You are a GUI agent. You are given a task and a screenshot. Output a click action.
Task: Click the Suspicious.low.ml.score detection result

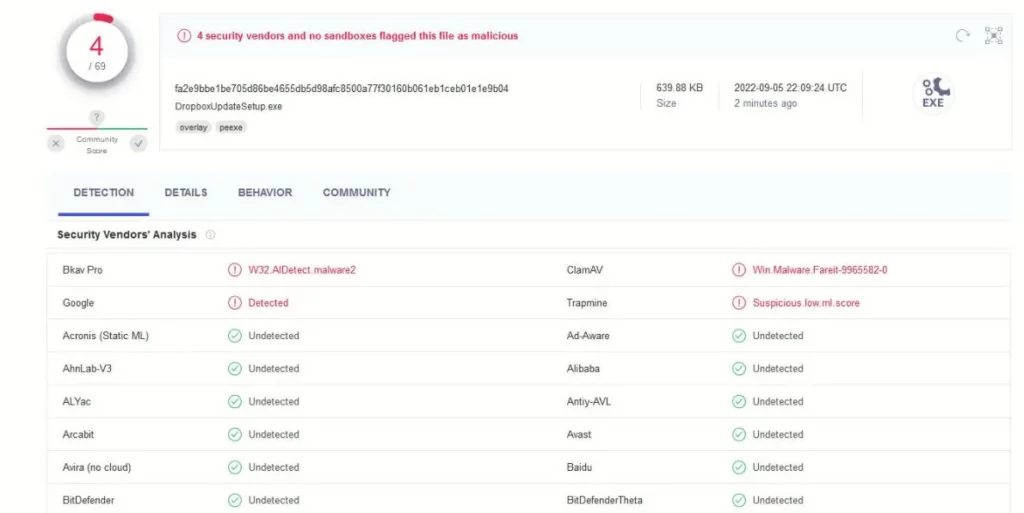tap(805, 303)
